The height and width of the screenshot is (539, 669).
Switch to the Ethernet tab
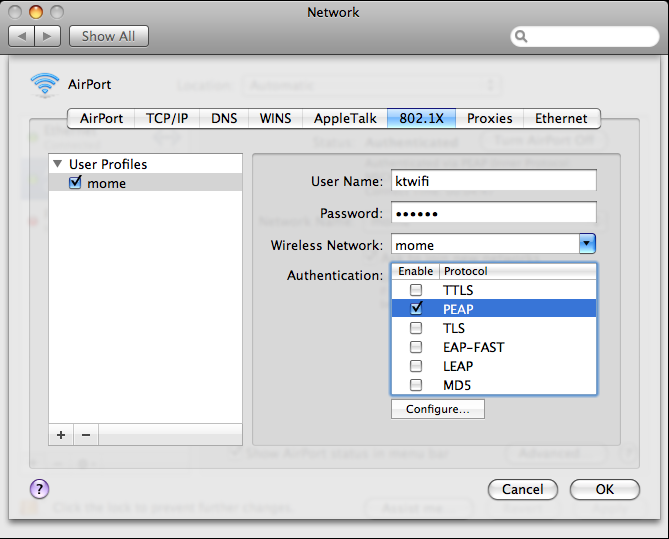[561, 118]
